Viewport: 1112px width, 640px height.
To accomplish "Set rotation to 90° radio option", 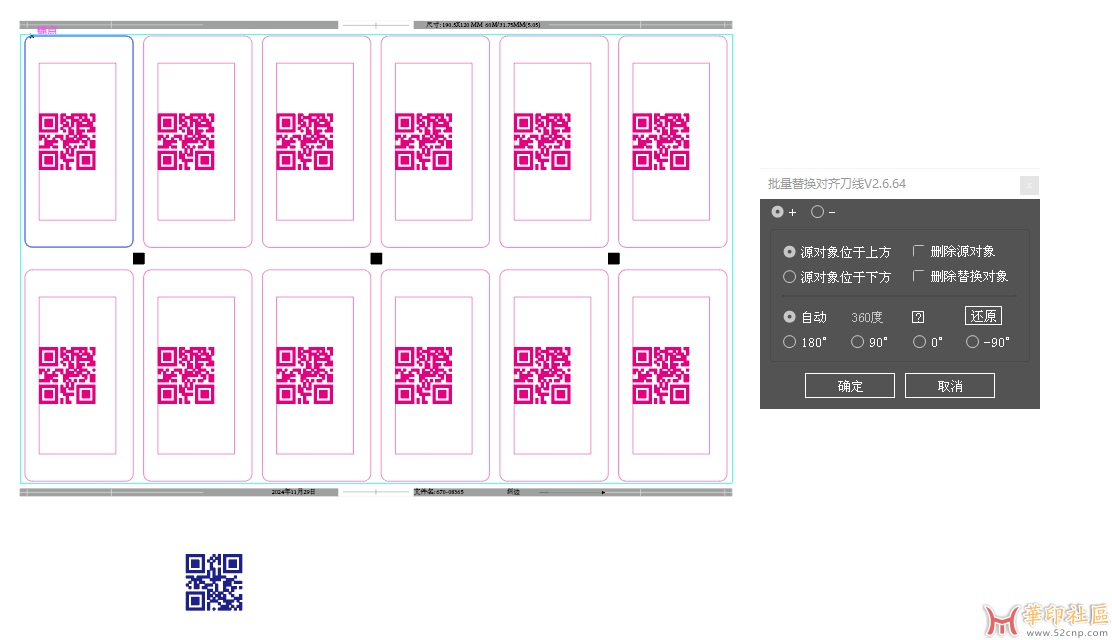I will (x=857, y=342).
